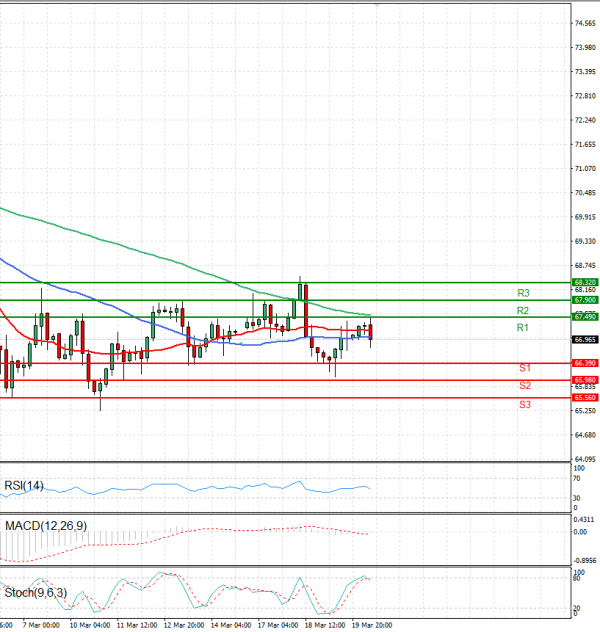Select the Stoch(9,6,3) indicator label
This screenshot has height=632, width=600.
35,593
